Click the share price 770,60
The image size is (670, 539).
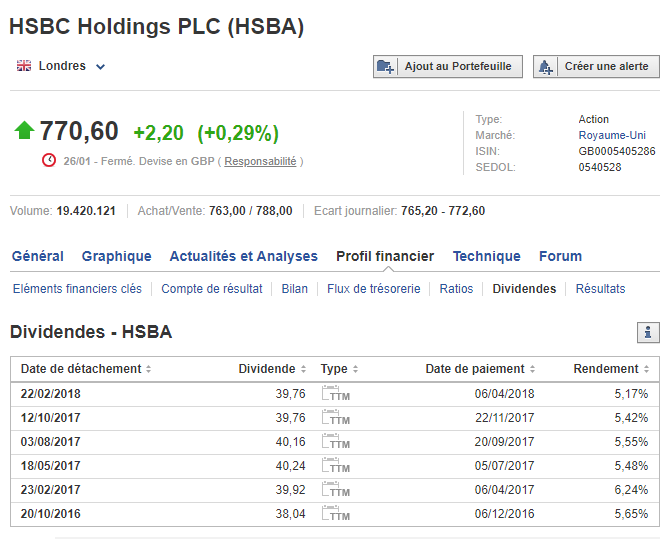pyautogui.click(x=79, y=131)
